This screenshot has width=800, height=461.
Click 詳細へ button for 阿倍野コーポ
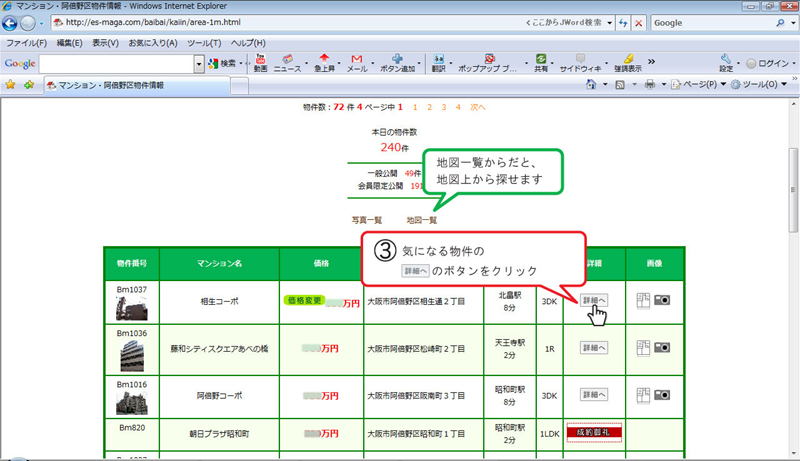tap(594, 396)
